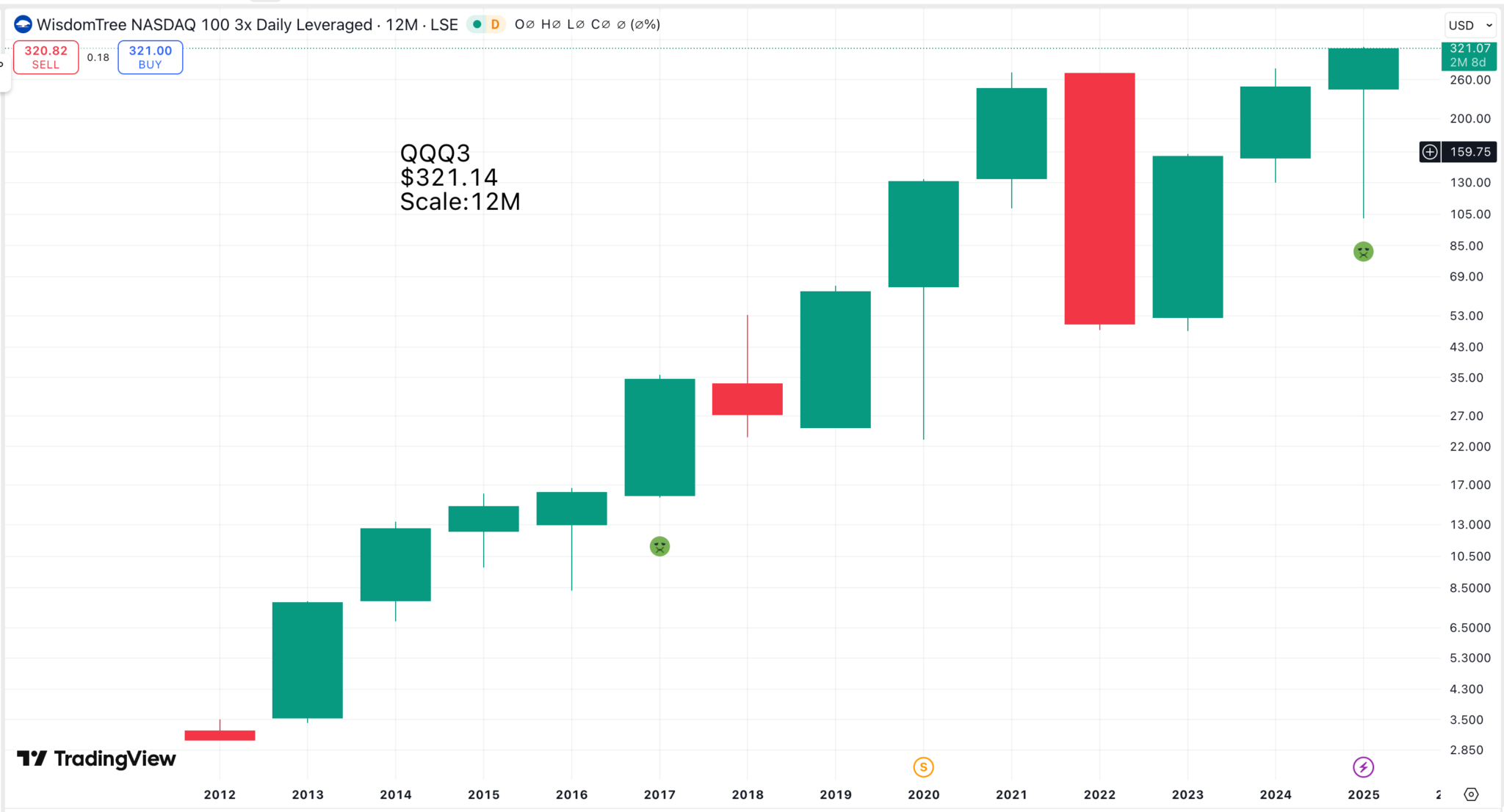Viewport: 1504px width, 812px height.
Task: Click the 321.07 current price label
Action: pos(1469,55)
